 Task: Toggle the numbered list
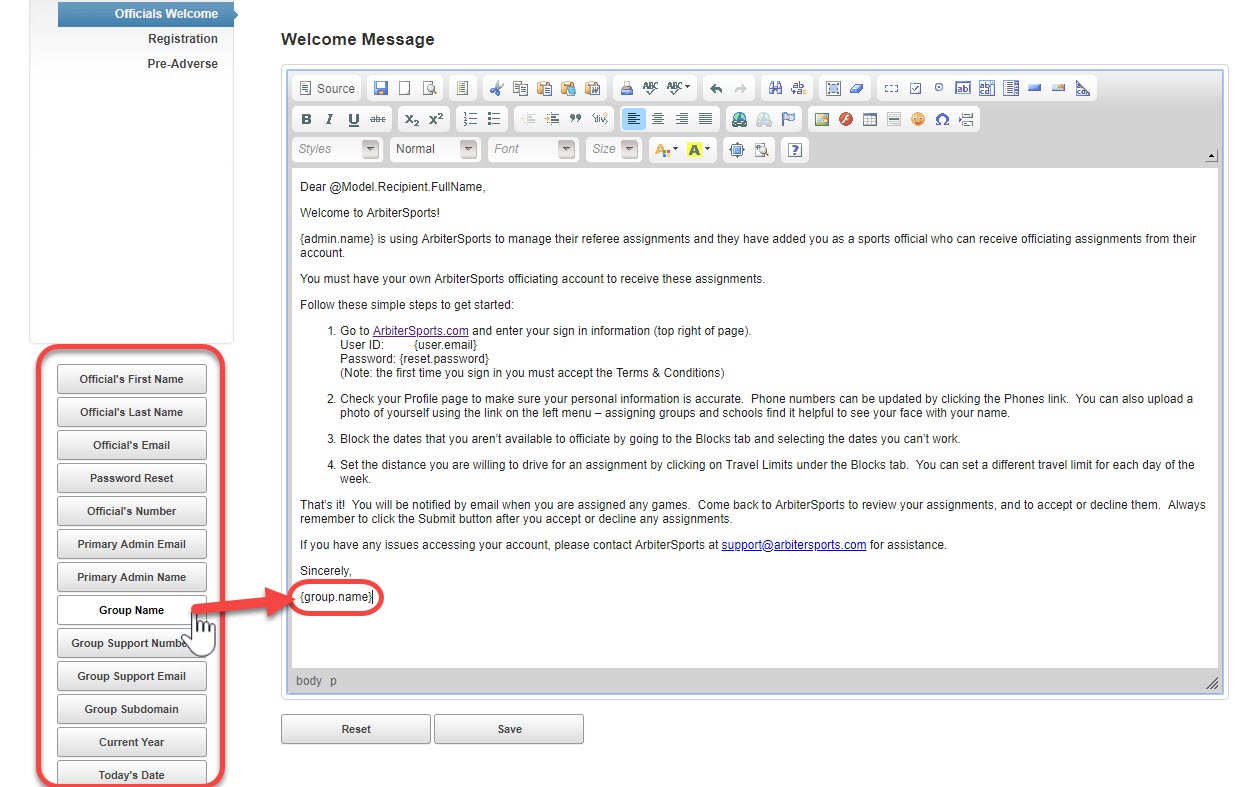[x=470, y=119]
